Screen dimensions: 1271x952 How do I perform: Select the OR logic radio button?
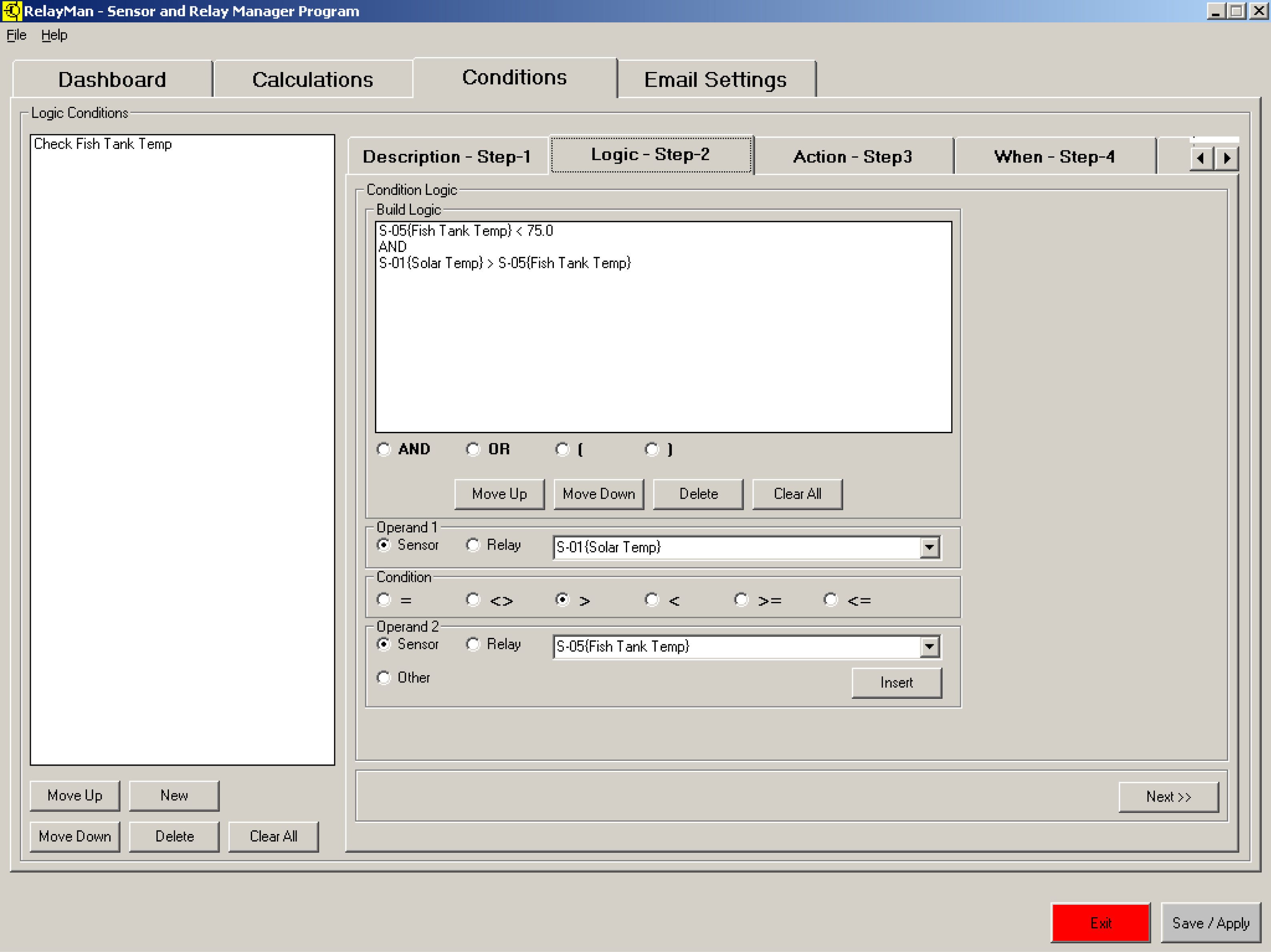click(473, 449)
